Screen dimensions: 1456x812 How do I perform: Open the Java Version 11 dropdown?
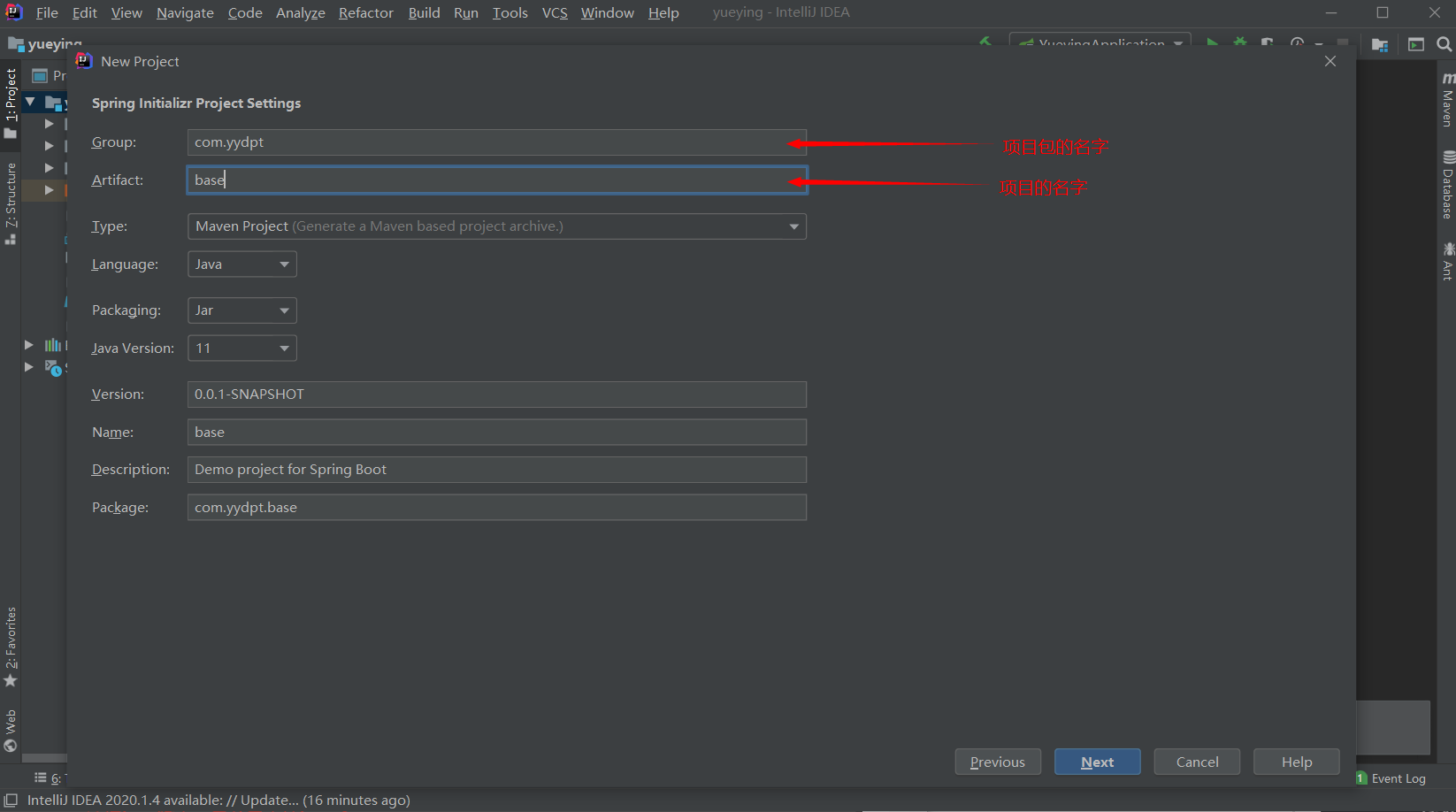click(x=242, y=349)
